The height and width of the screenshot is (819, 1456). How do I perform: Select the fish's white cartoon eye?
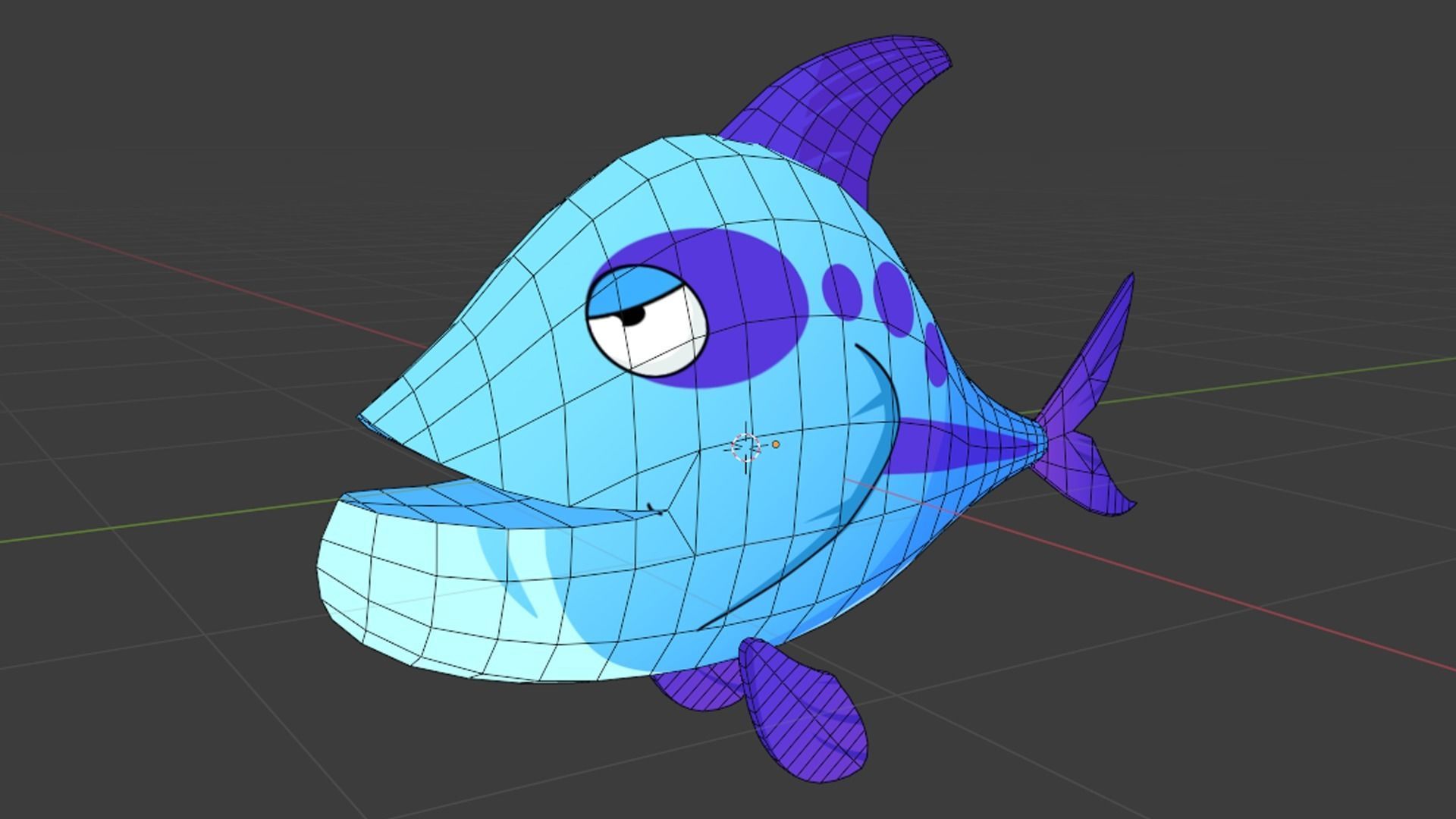click(x=647, y=321)
